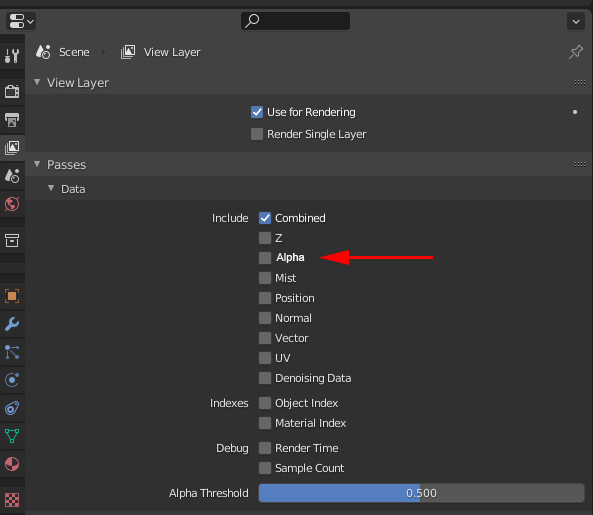Click the Scene icon in breadcrumb
The image size is (593, 515).
click(x=43, y=52)
